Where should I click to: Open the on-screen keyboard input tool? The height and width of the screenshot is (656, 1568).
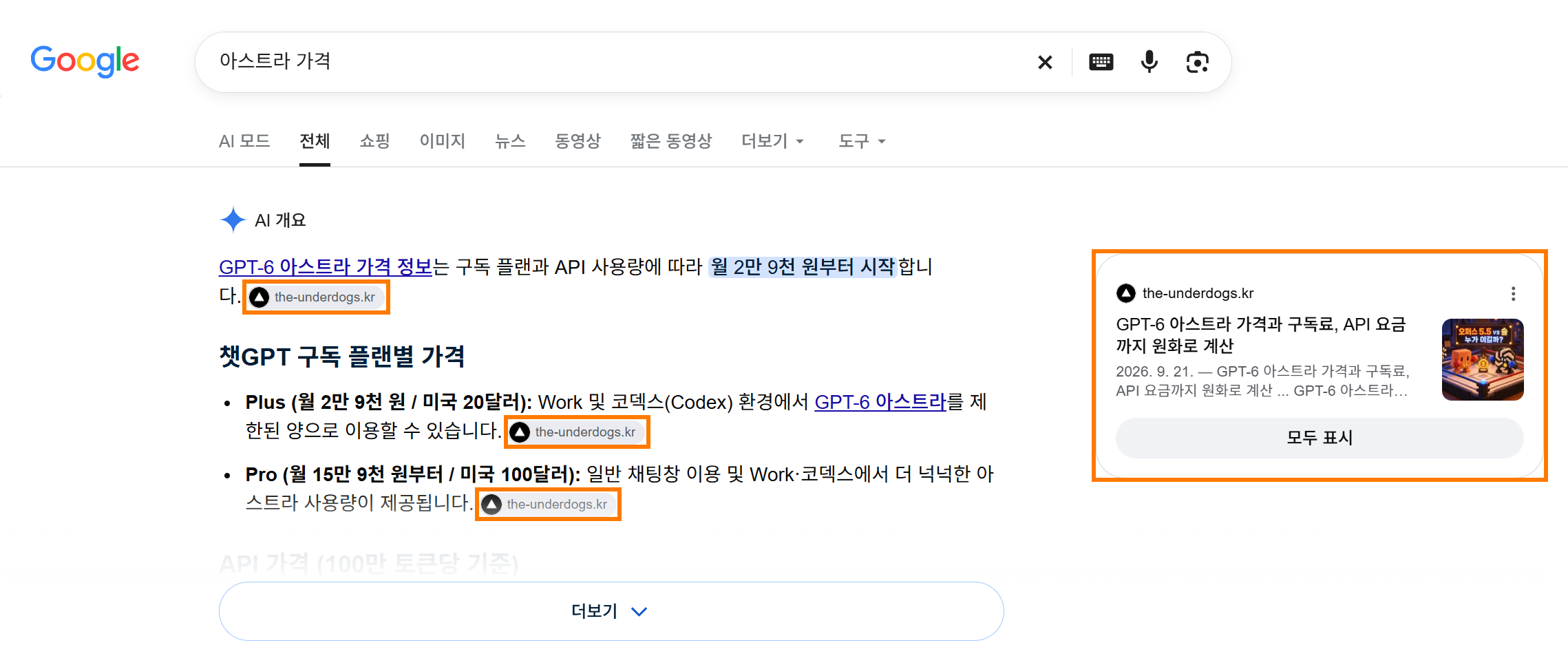coord(1101,63)
